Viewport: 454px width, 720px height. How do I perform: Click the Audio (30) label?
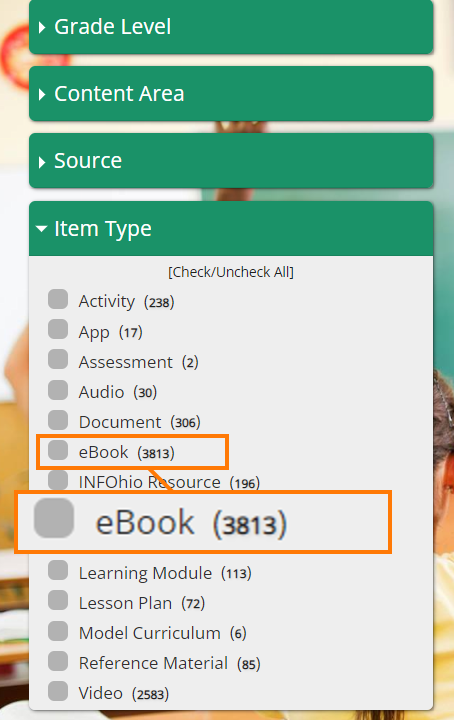coord(118,392)
